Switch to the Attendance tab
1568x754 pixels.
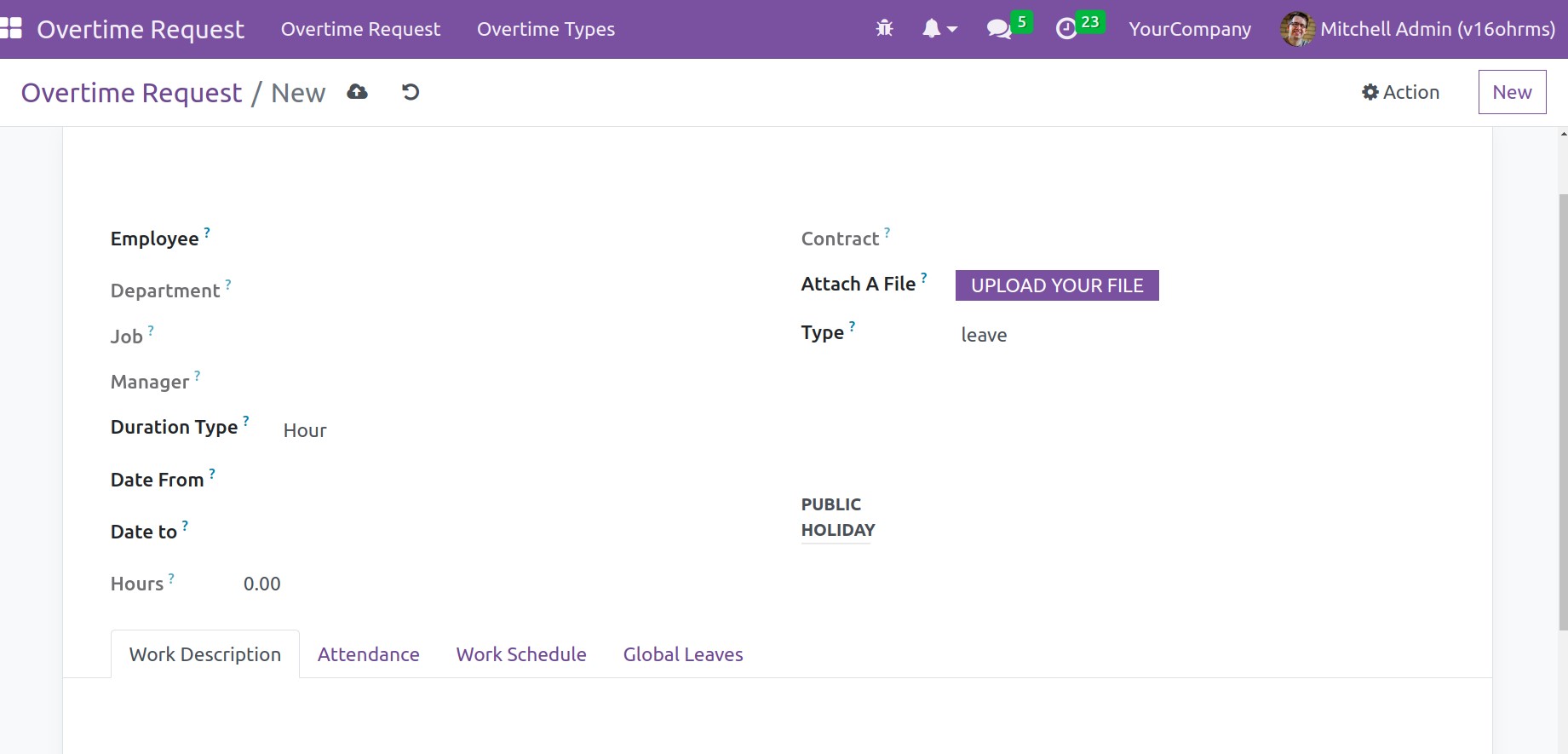click(368, 654)
